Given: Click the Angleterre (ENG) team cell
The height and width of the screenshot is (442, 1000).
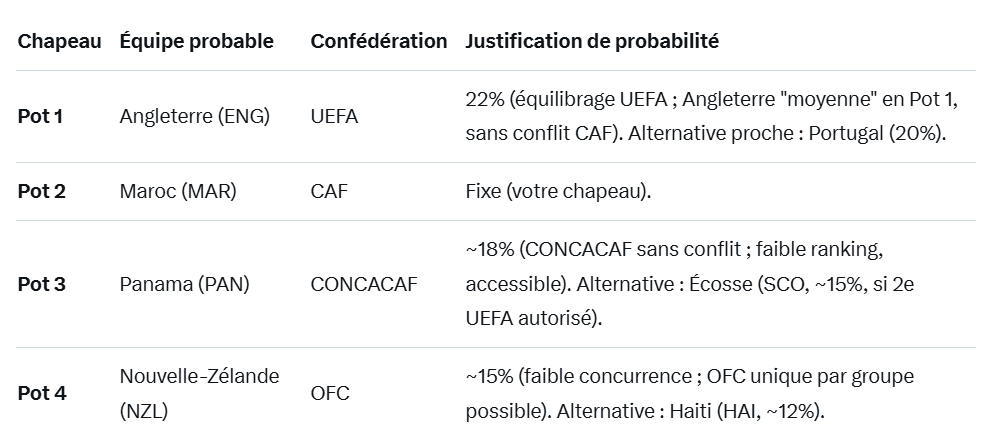Looking at the screenshot, I should 194,116.
